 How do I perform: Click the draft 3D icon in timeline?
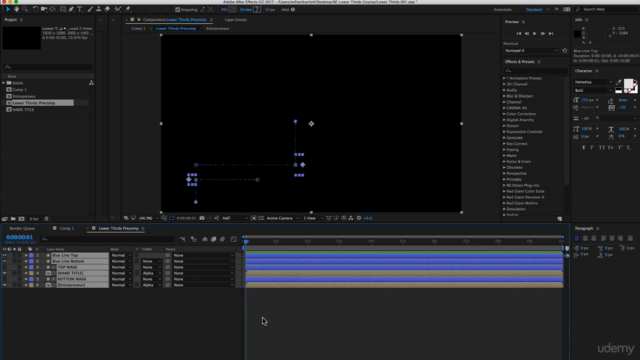click(194, 239)
